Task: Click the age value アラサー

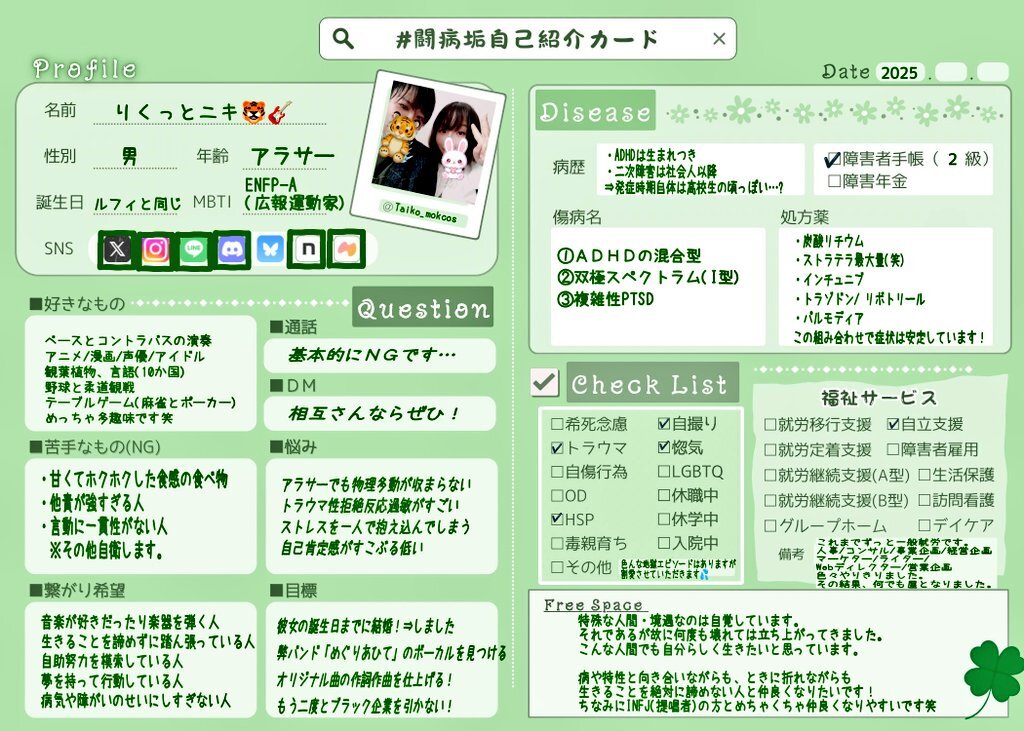Action: tap(293, 156)
